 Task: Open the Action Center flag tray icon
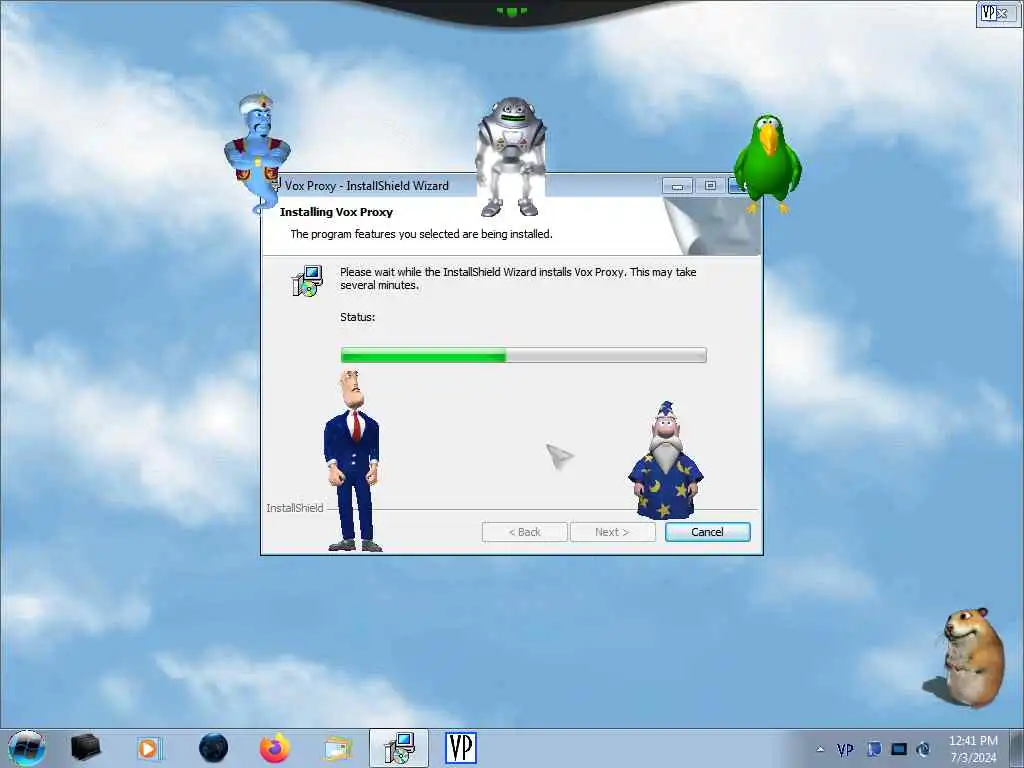pos(874,749)
